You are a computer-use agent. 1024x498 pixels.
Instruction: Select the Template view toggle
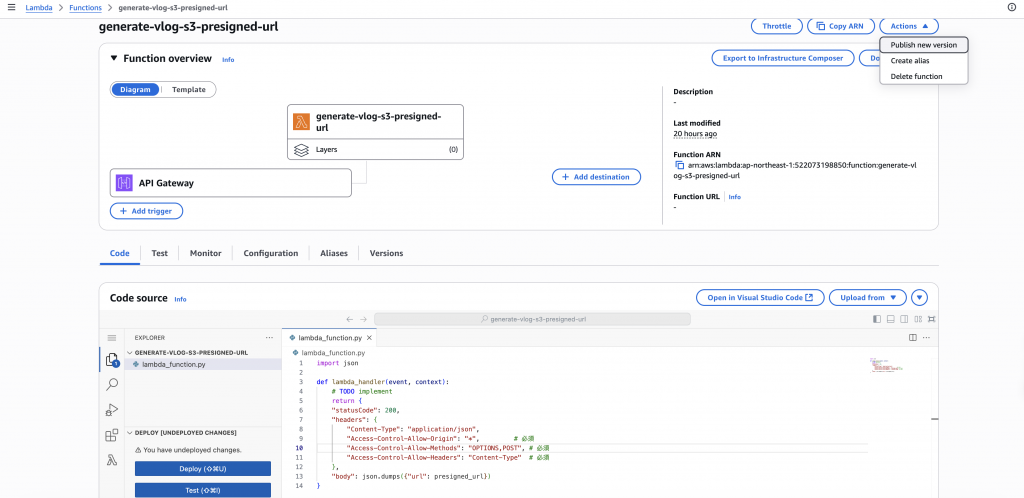pos(189,89)
